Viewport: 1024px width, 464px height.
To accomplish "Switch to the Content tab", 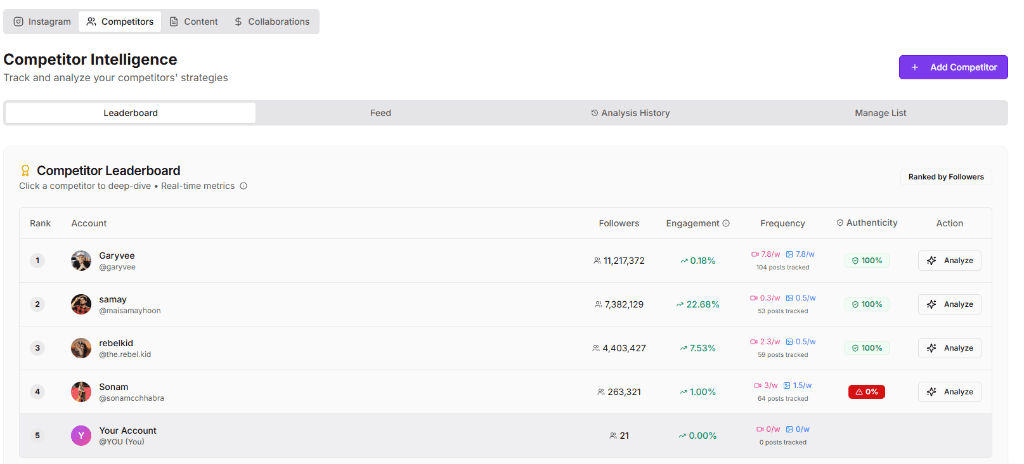I will [x=193, y=22].
